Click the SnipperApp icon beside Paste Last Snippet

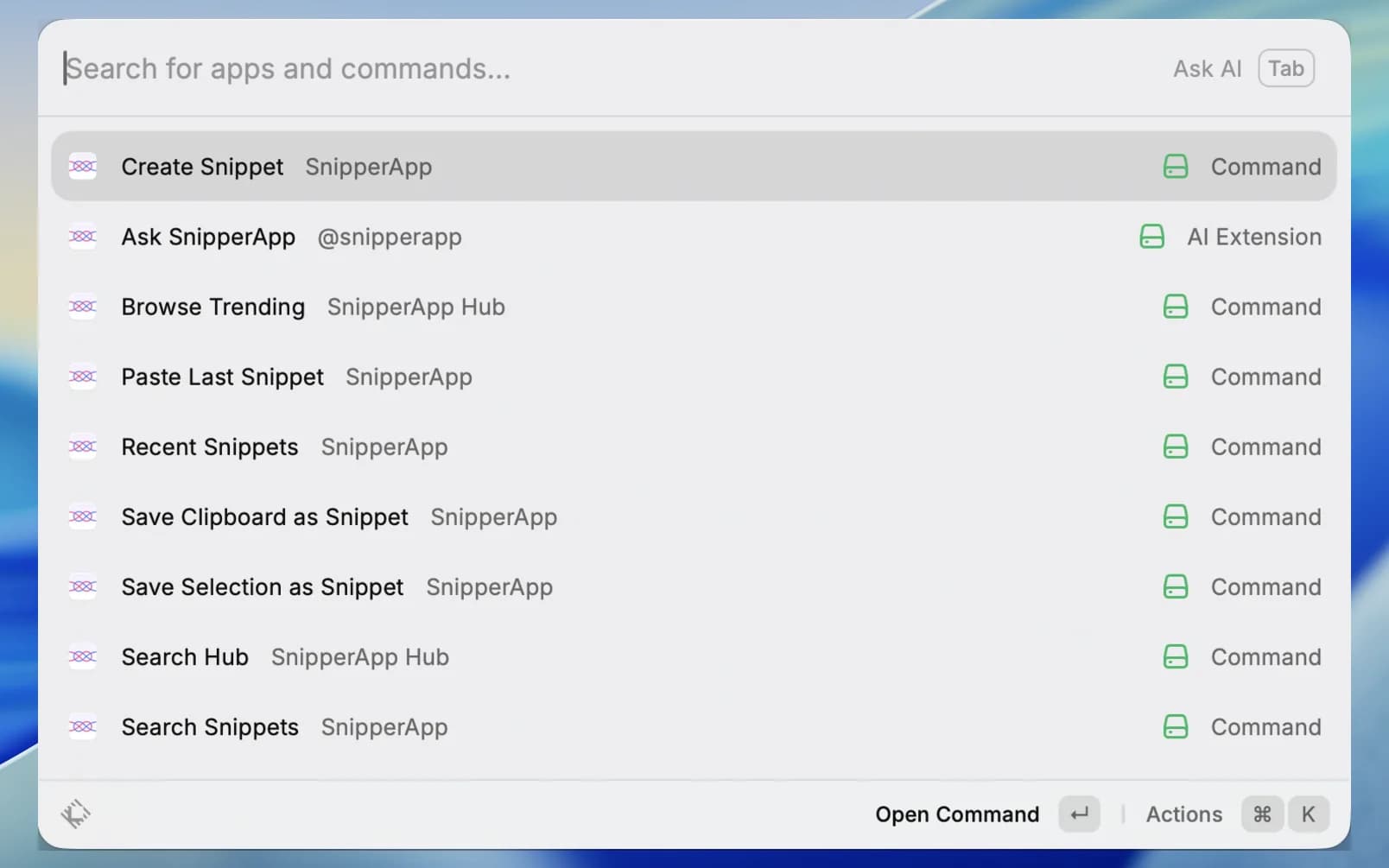click(x=83, y=377)
